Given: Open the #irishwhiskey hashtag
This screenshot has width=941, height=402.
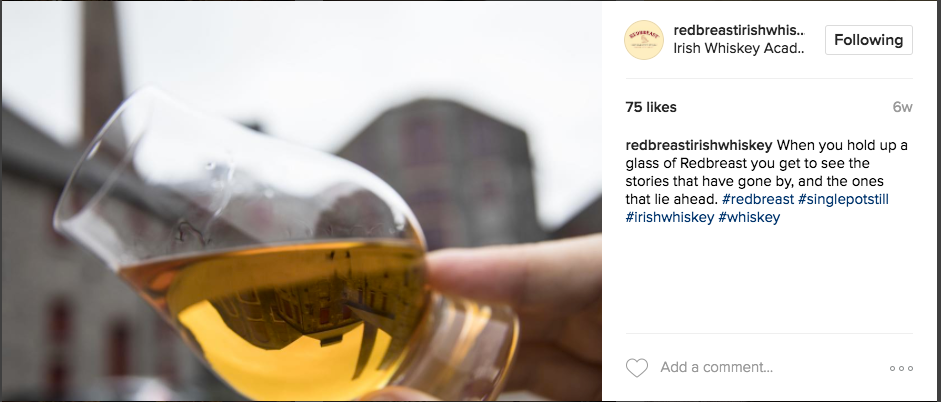Looking at the screenshot, I should coord(670,217).
